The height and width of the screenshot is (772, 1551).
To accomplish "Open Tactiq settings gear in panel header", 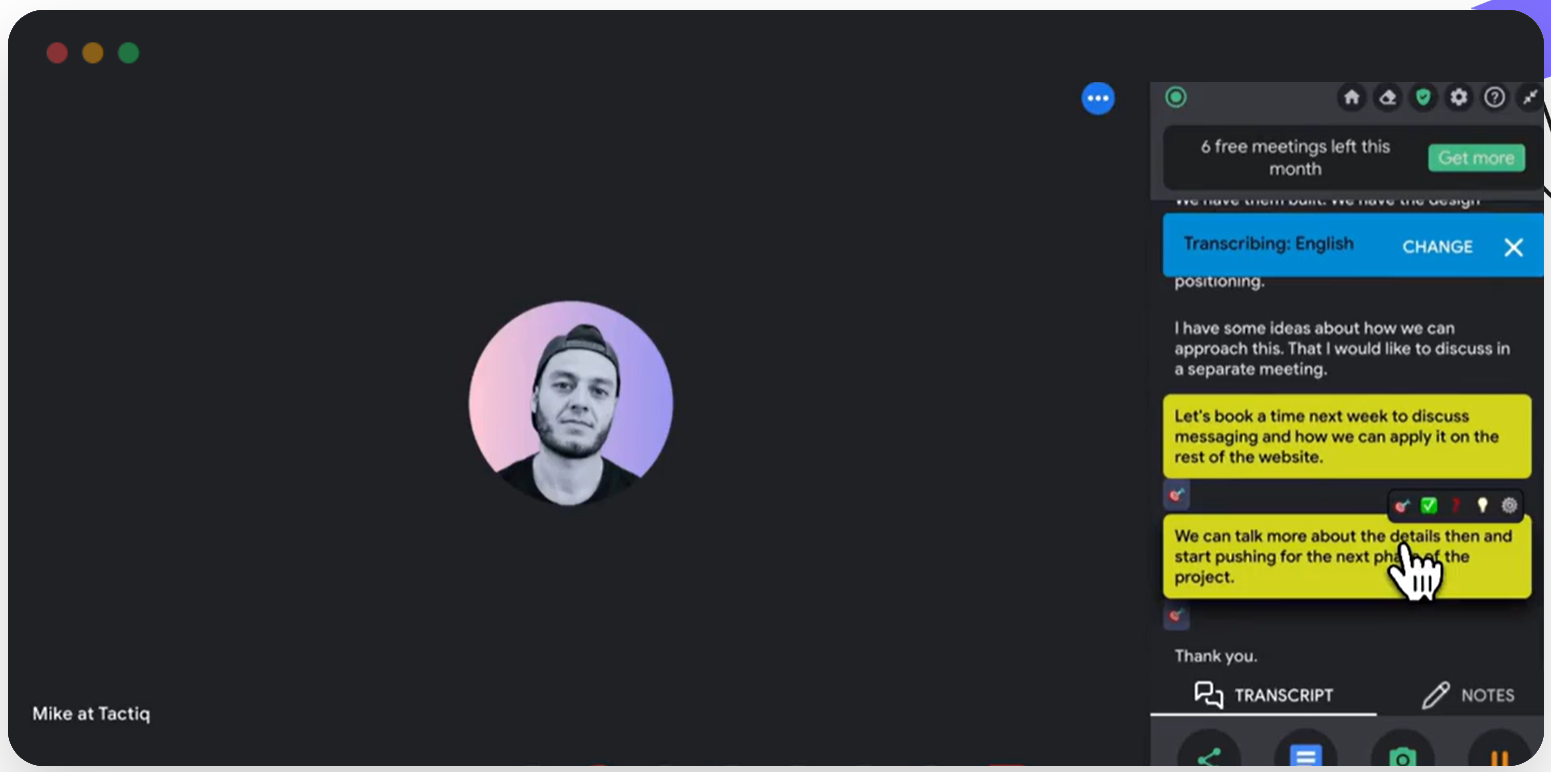I will tap(1459, 97).
